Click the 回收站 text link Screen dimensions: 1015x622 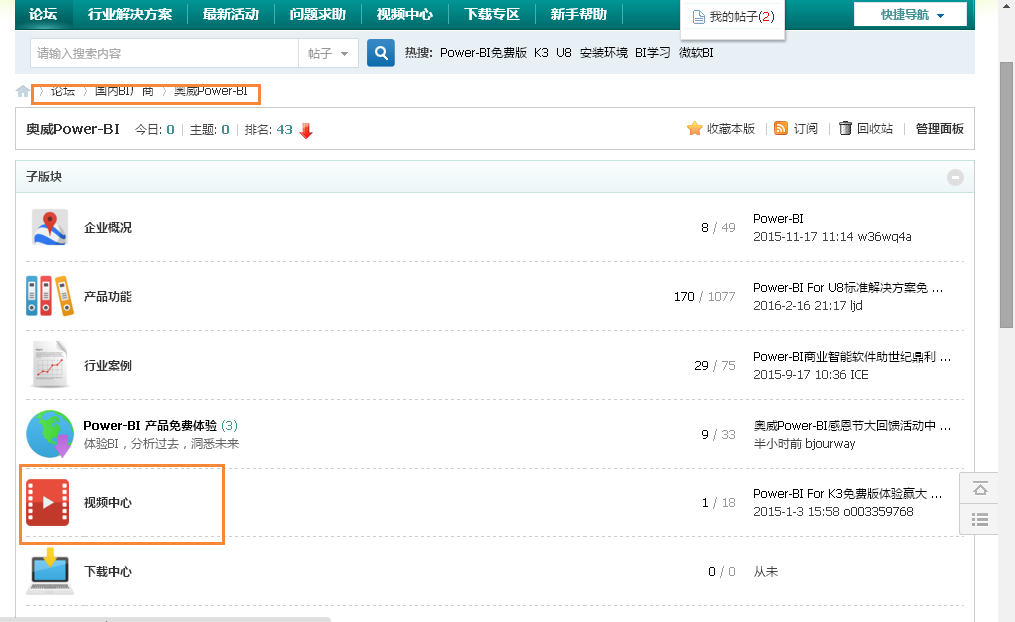pyautogui.click(x=875, y=129)
